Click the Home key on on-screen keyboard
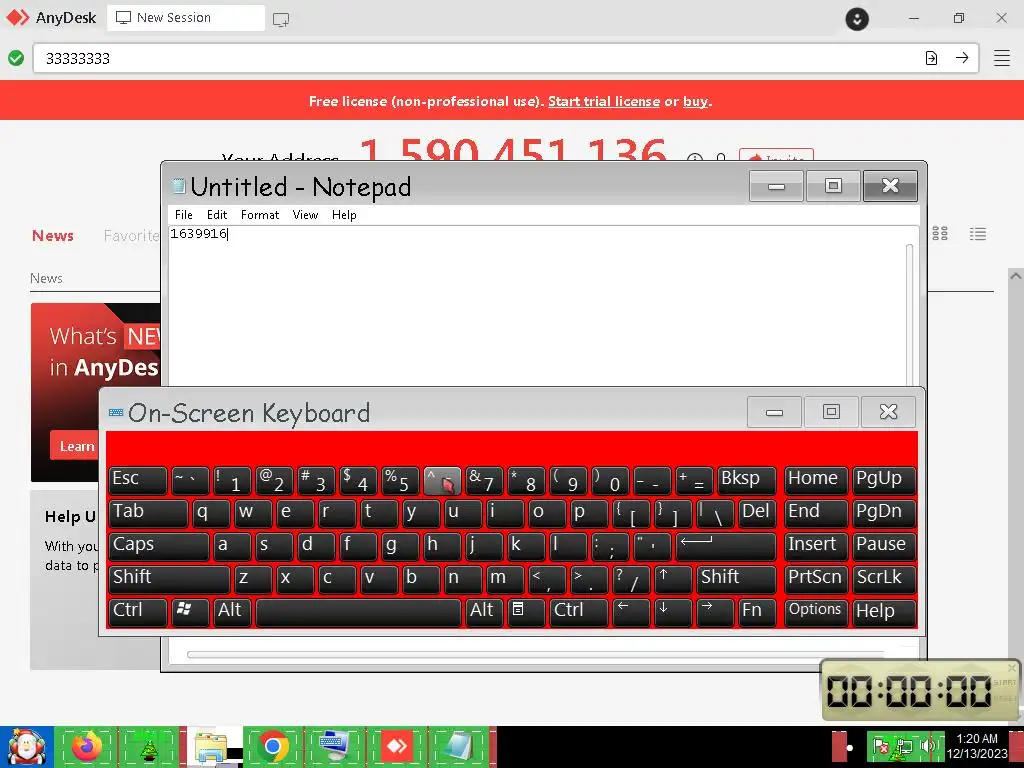This screenshot has height=768, width=1024. (816, 481)
